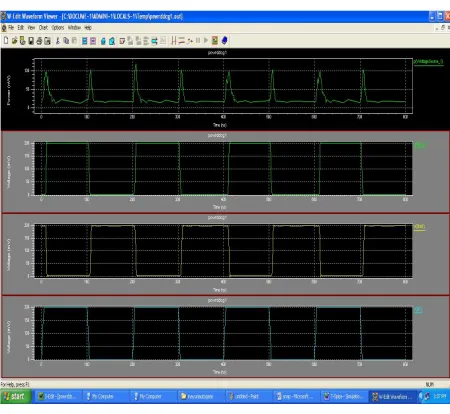Click the application icon left of the File menu
Image resolution: width=450 pixels, height=414 pixels.
click(x=4, y=28)
